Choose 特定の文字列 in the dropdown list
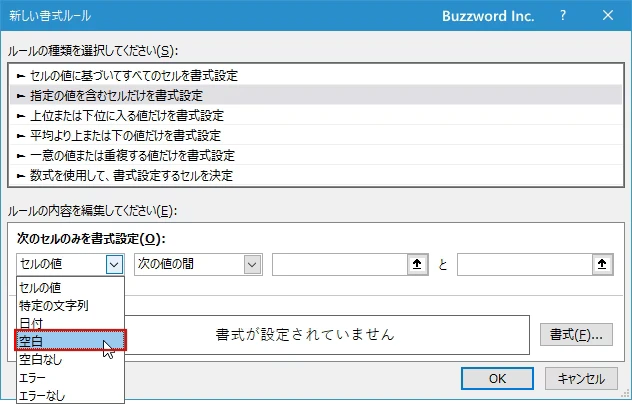632x404 pixels. [70, 306]
